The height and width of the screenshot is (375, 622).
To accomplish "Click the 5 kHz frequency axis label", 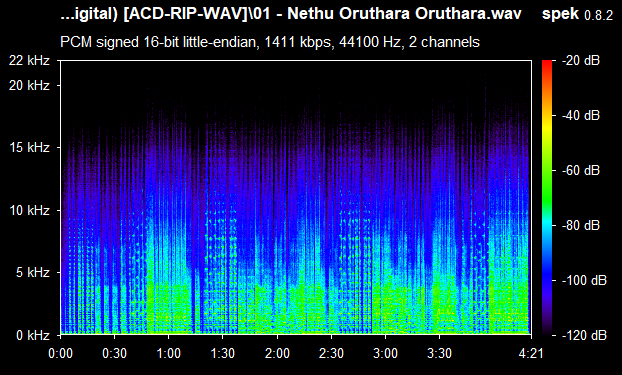I will pos(33,272).
